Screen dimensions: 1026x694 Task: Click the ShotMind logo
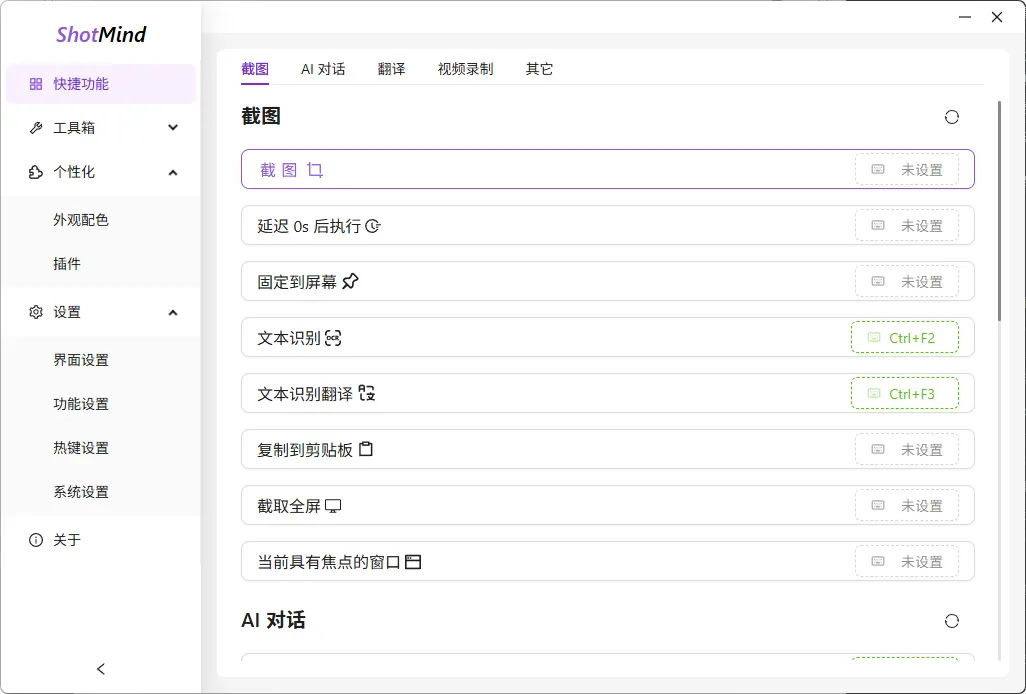click(x=101, y=34)
